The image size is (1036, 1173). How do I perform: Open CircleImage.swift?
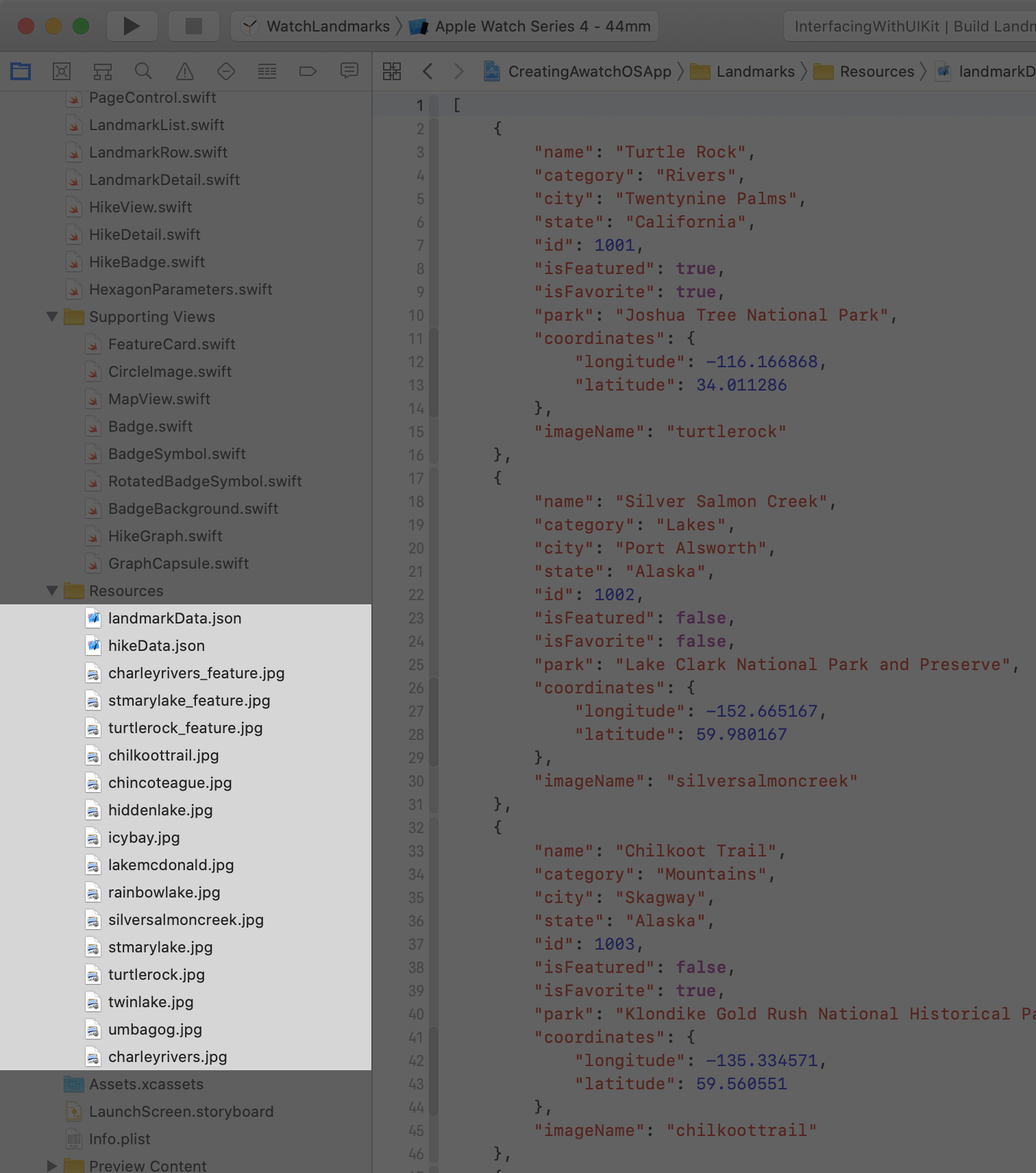169,372
